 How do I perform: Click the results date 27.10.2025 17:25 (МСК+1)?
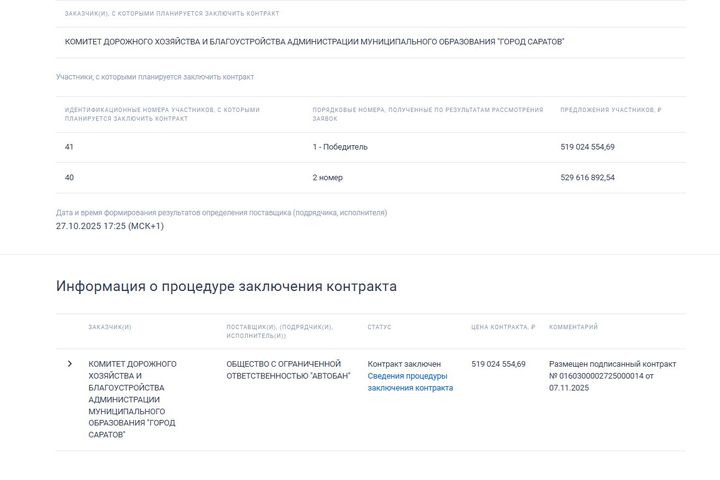110,226
